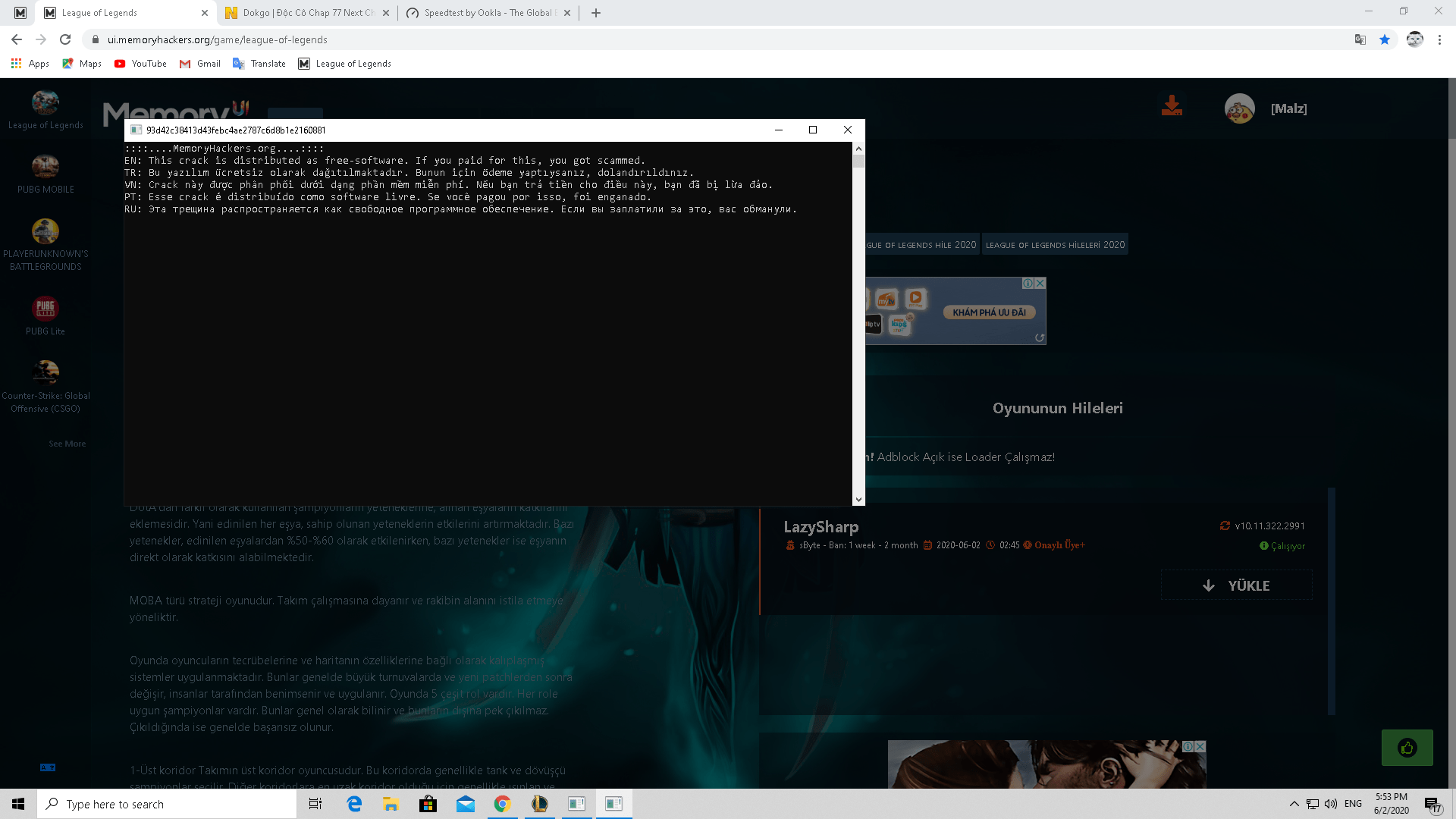Click LEAGUE OF LEGENDS HİLE 2020 tag

tap(921, 244)
